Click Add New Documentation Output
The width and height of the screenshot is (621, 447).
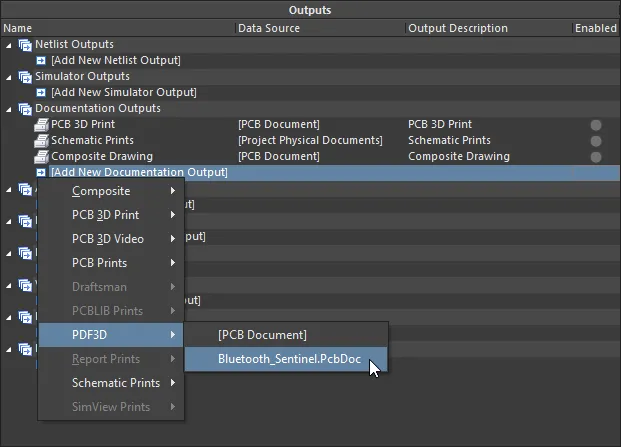pyautogui.click(x=139, y=172)
